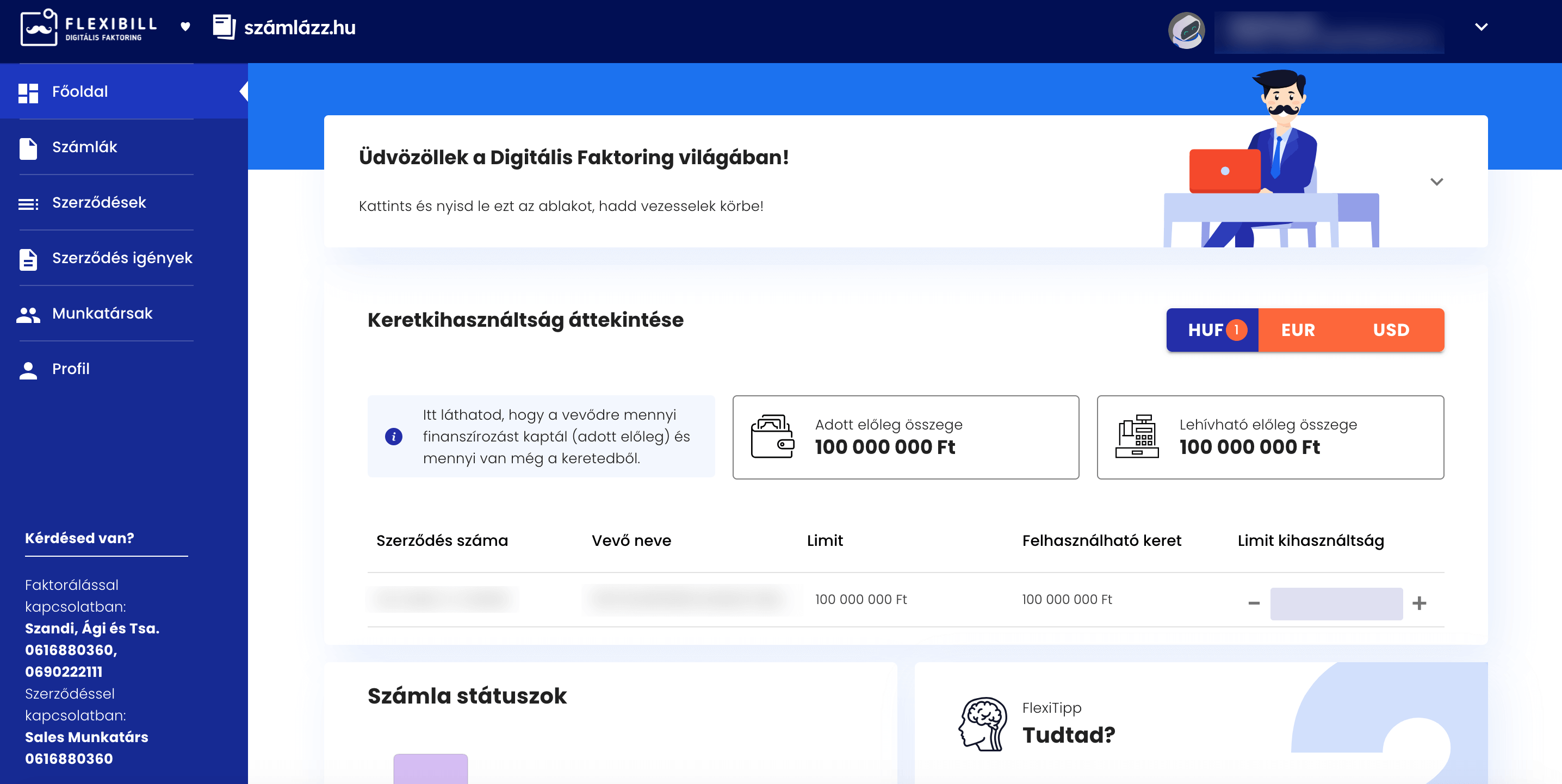Click the blurred customer name cell
Image resolution: width=1562 pixels, height=784 pixels.
[x=691, y=600]
